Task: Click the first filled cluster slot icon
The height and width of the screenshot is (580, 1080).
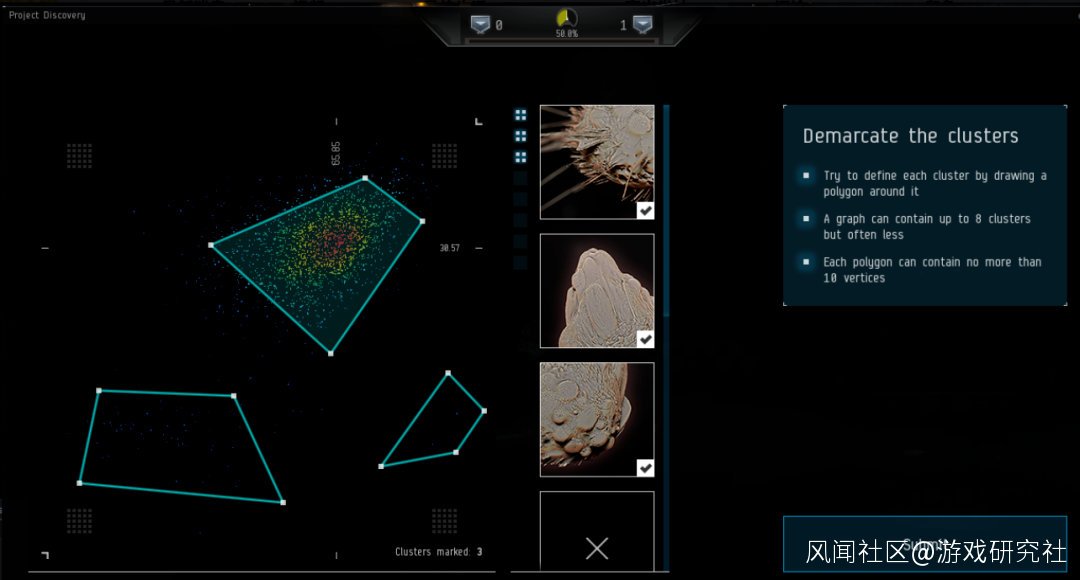Action: point(520,115)
